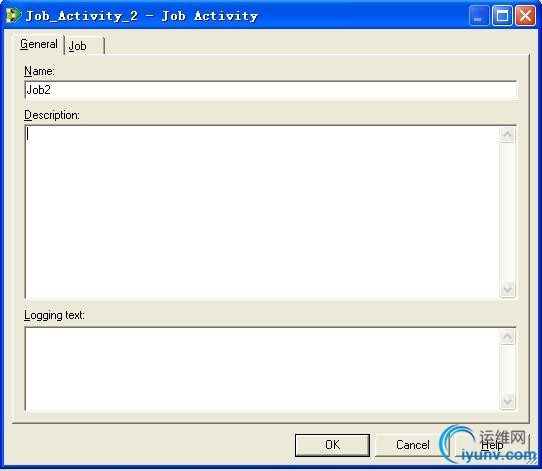Viewport: 542px width, 471px height.
Task: Cancel the Job Activity dialog
Action: tap(412, 445)
